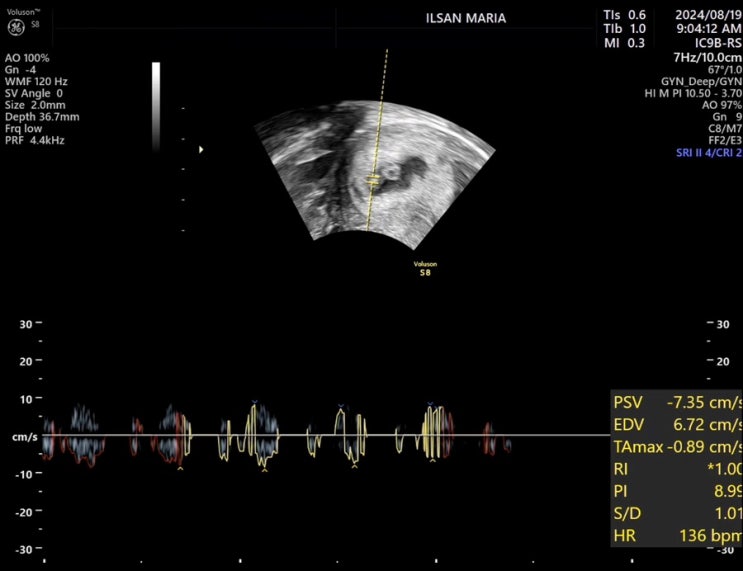Click the PSV -7.35 cm/s measurement
The width and height of the screenshot is (743, 571).
[677, 402]
